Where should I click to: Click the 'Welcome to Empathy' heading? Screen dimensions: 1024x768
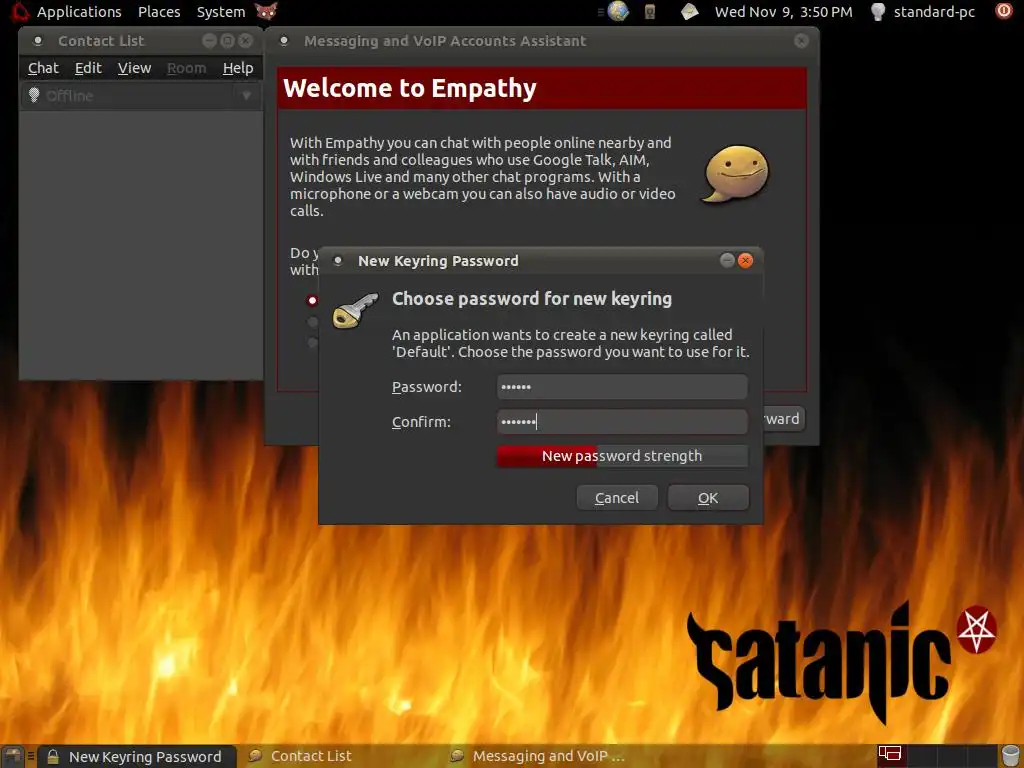pyautogui.click(x=409, y=88)
